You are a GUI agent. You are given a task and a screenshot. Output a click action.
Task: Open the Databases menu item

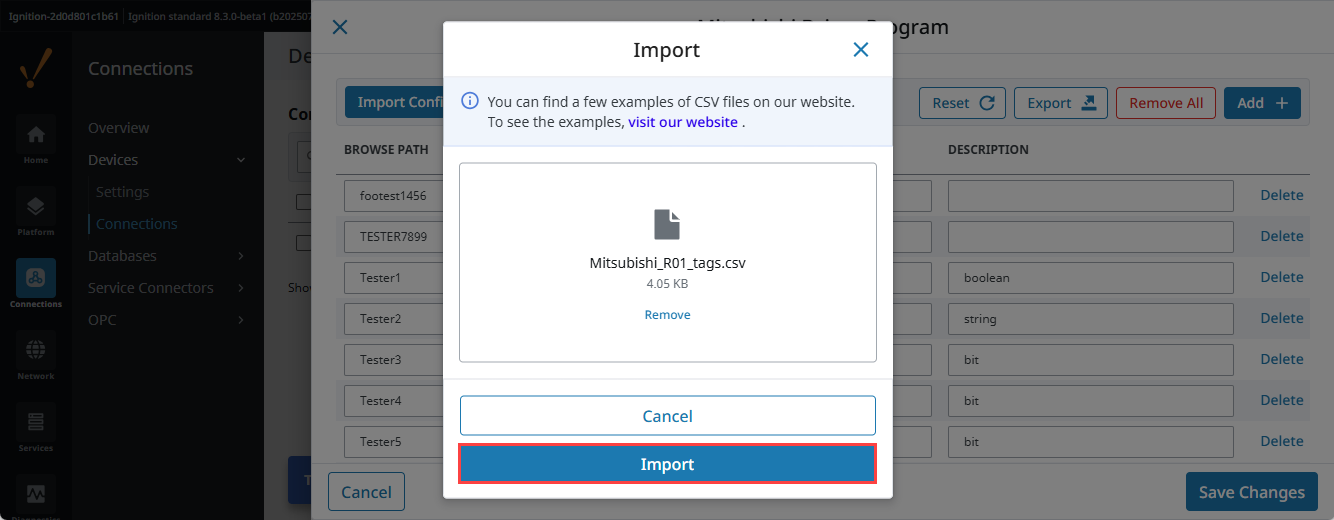[x=122, y=256]
